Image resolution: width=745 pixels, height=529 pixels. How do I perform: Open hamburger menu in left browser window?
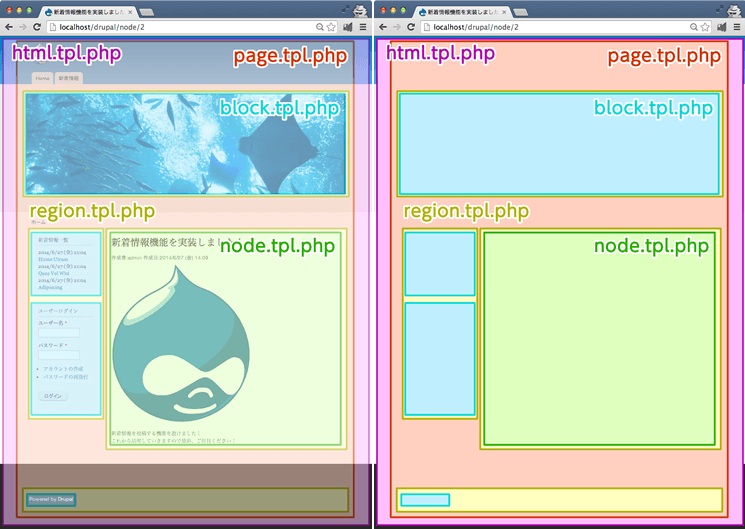pos(363,27)
